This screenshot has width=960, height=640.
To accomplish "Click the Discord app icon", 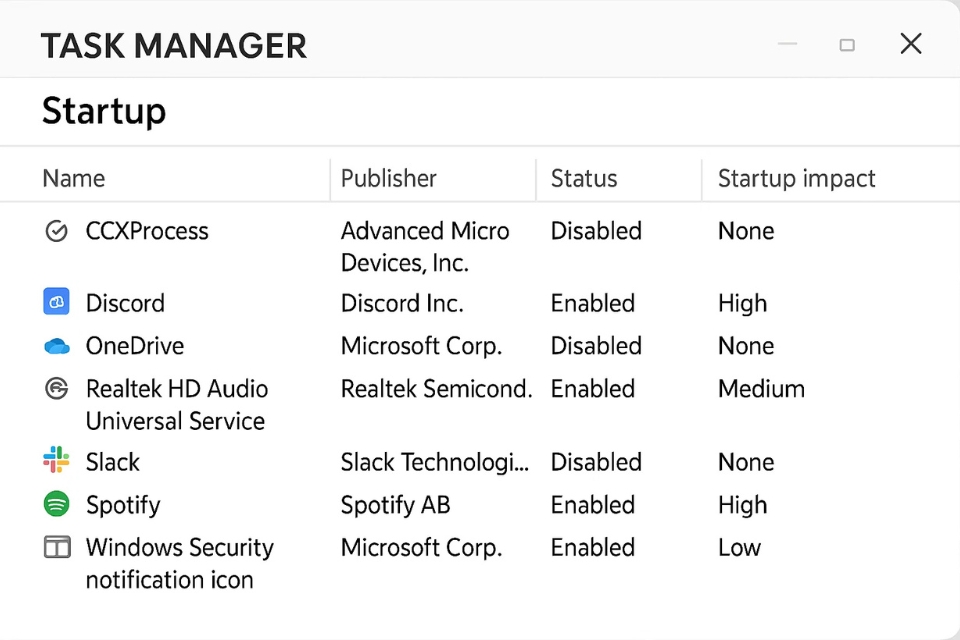I will (57, 302).
